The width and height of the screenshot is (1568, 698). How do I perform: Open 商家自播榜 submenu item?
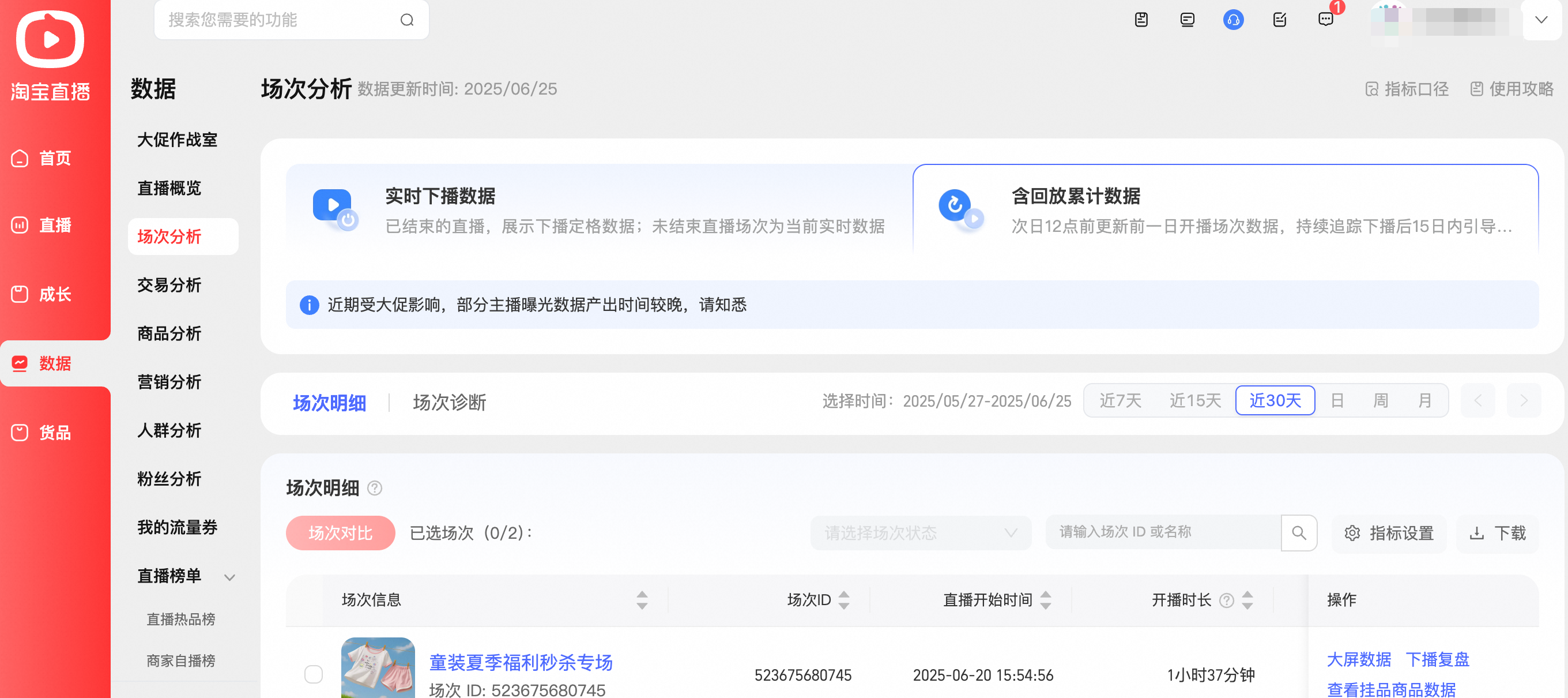pos(181,661)
